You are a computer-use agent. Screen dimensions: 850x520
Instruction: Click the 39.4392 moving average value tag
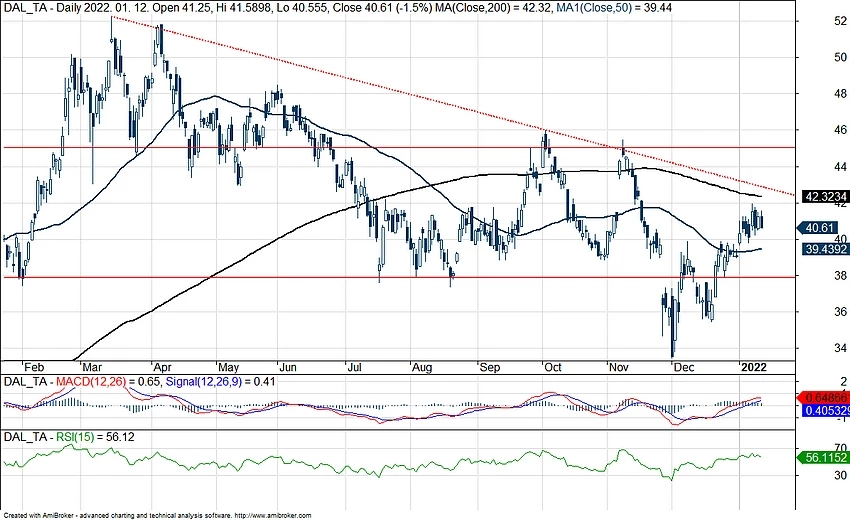point(823,249)
